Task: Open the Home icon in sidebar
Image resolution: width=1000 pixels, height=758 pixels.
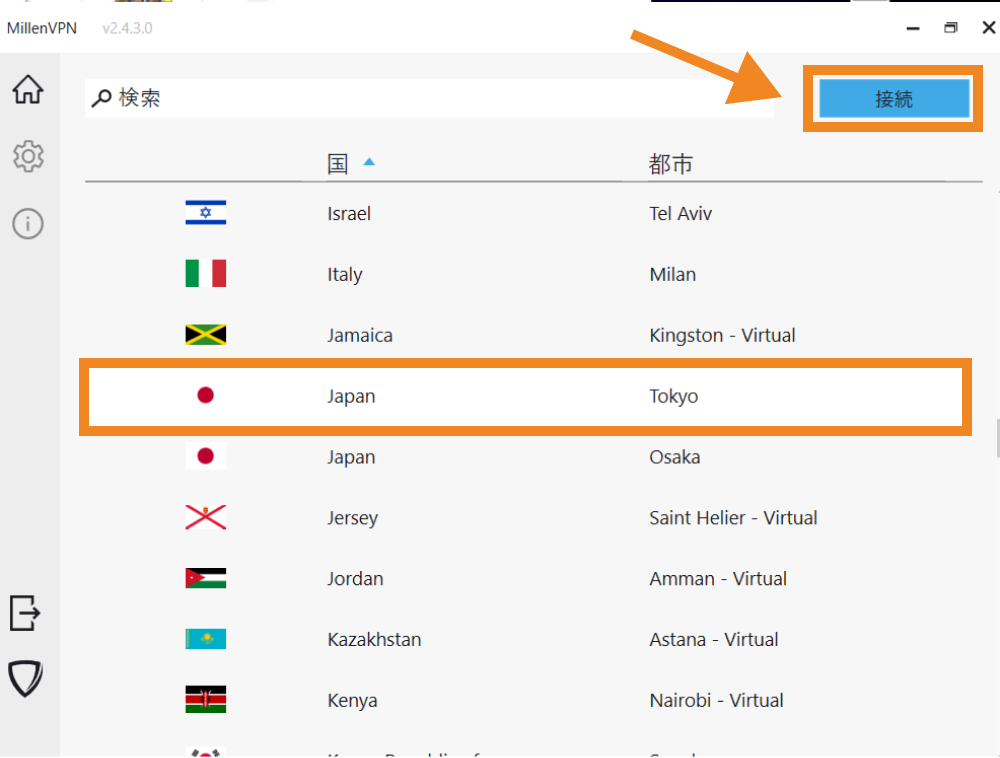Action: pos(28,90)
